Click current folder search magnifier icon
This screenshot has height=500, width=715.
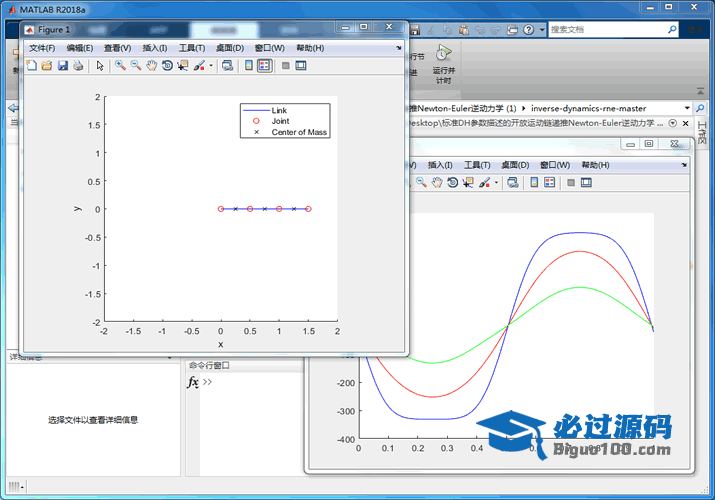click(700, 108)
